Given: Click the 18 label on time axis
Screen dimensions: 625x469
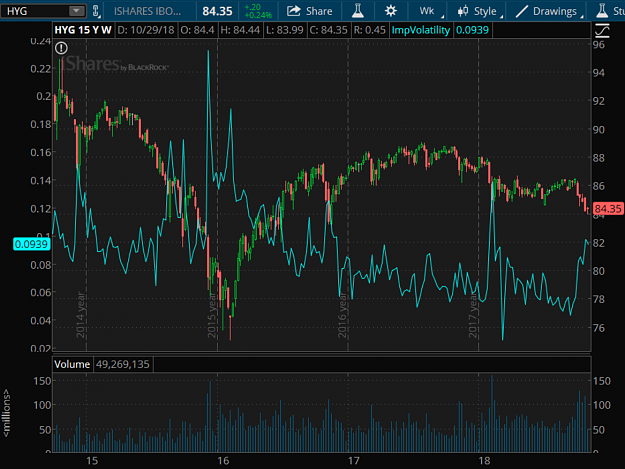Looking at the screenshot, I should 484,461.
